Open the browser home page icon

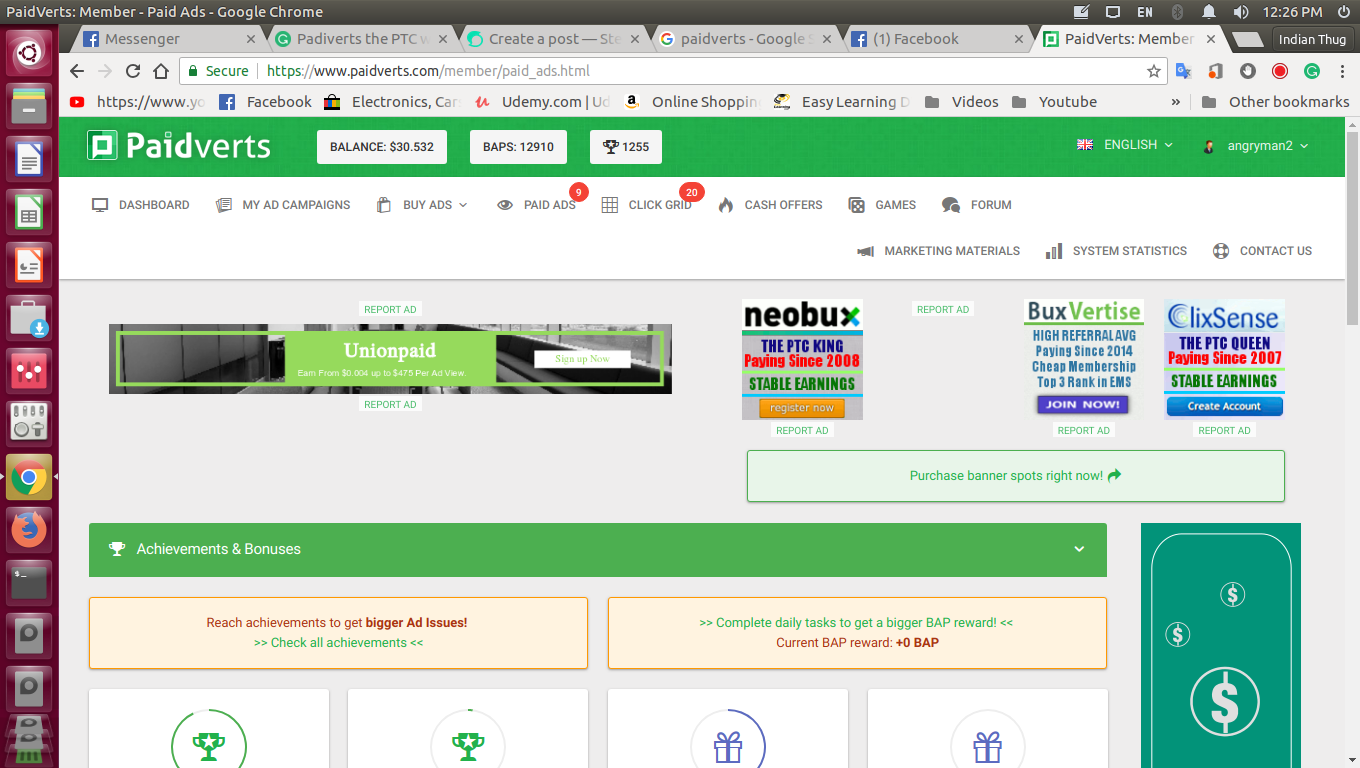pyautogui.click(x=161, y=71)
